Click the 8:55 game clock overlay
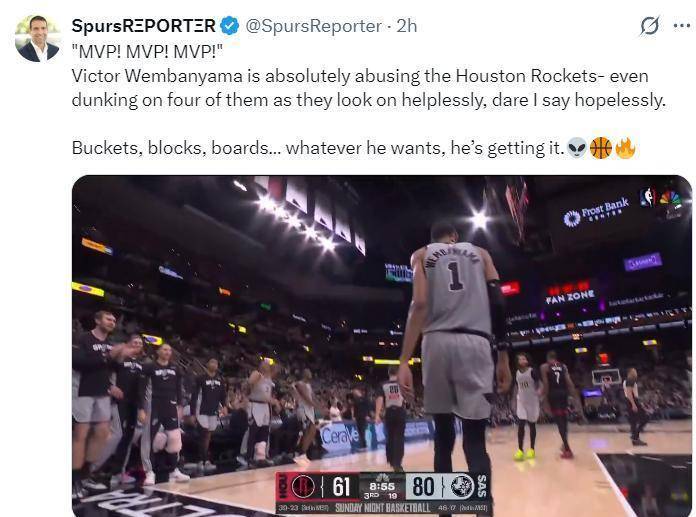The image size is (696, 517). coord(382,486)
